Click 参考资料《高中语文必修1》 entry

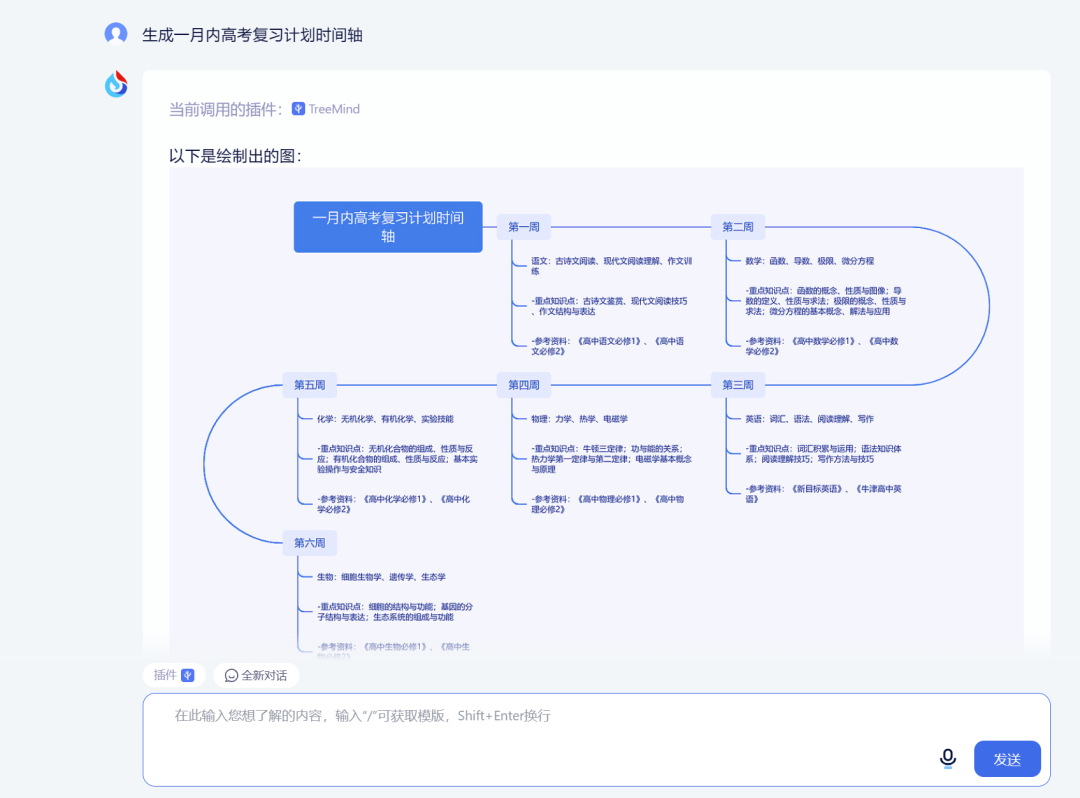coord(608,346)
